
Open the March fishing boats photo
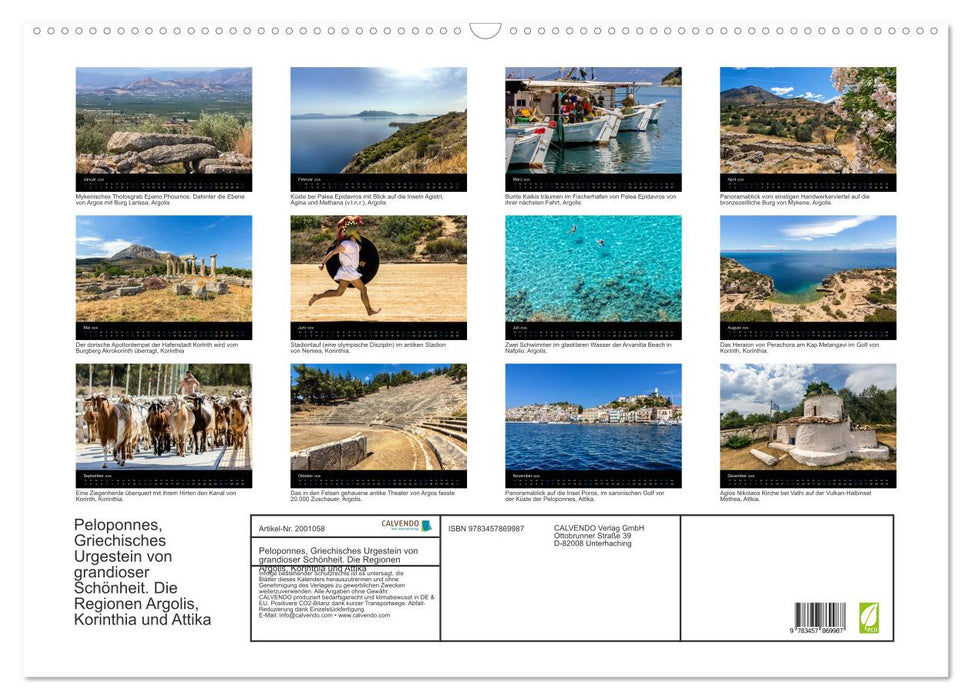[593, 122]
